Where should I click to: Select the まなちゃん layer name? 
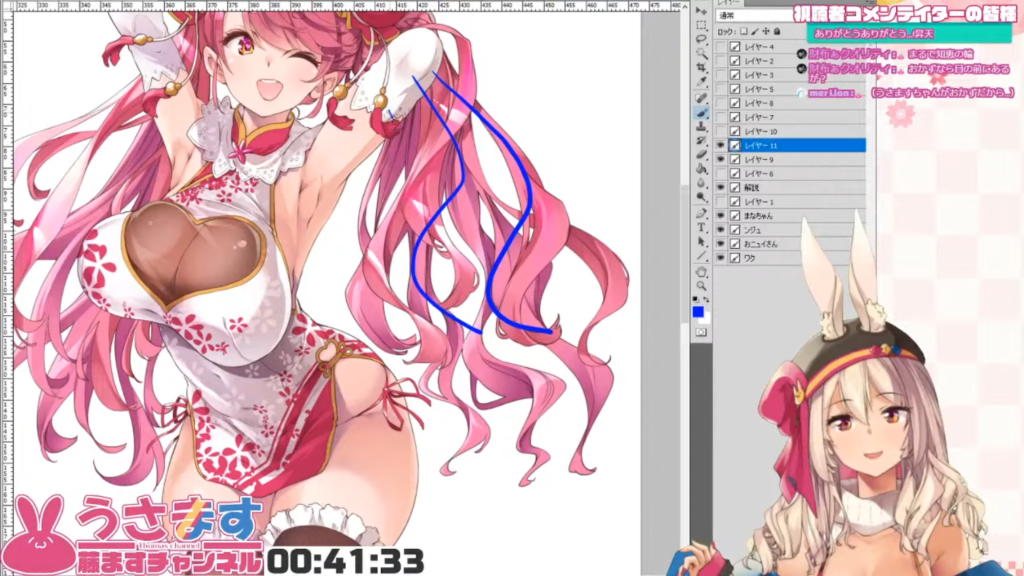758,216
